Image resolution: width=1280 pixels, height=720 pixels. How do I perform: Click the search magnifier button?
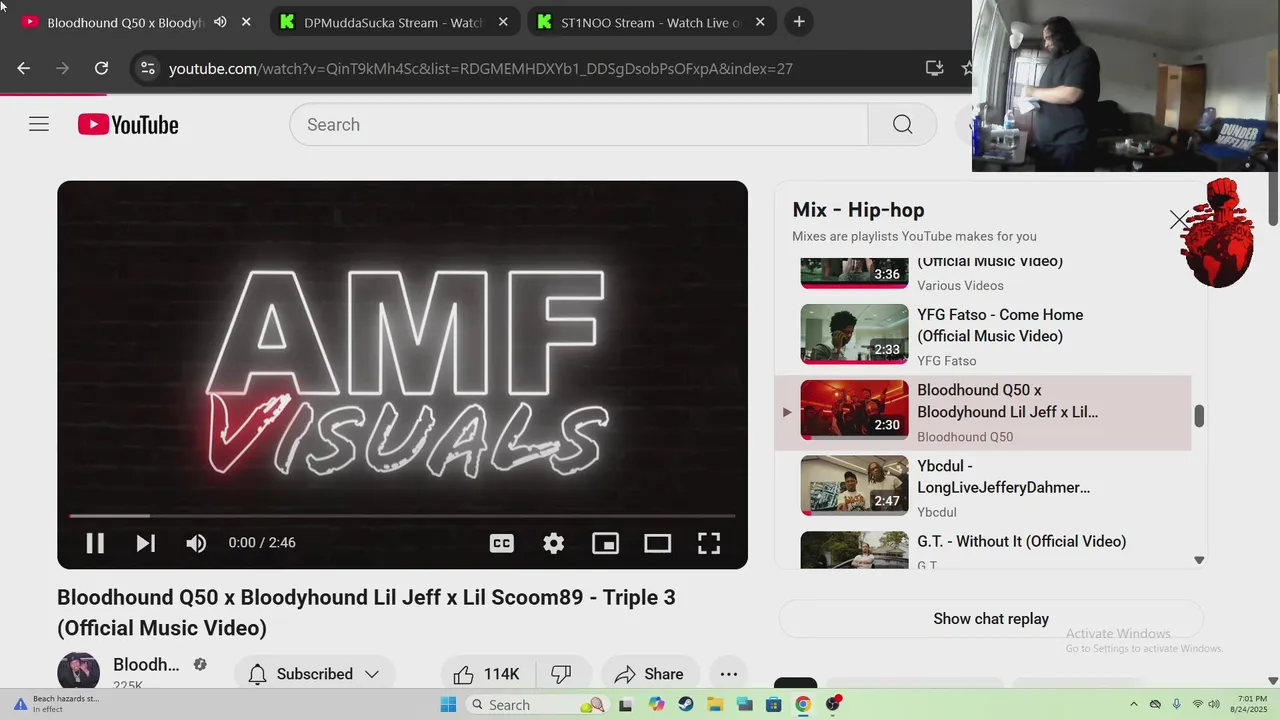pos(903,125)
